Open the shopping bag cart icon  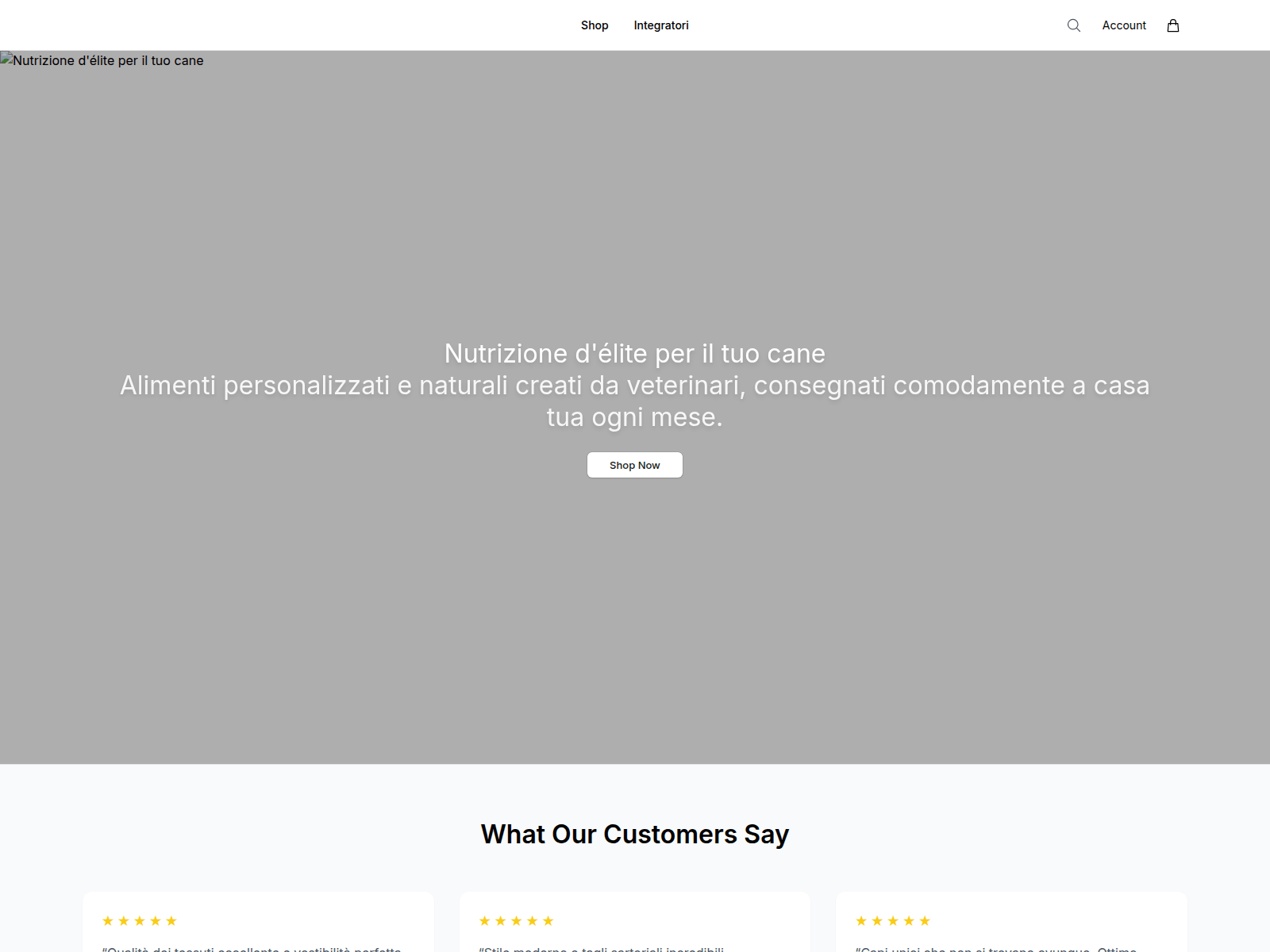click(1173, 25)
